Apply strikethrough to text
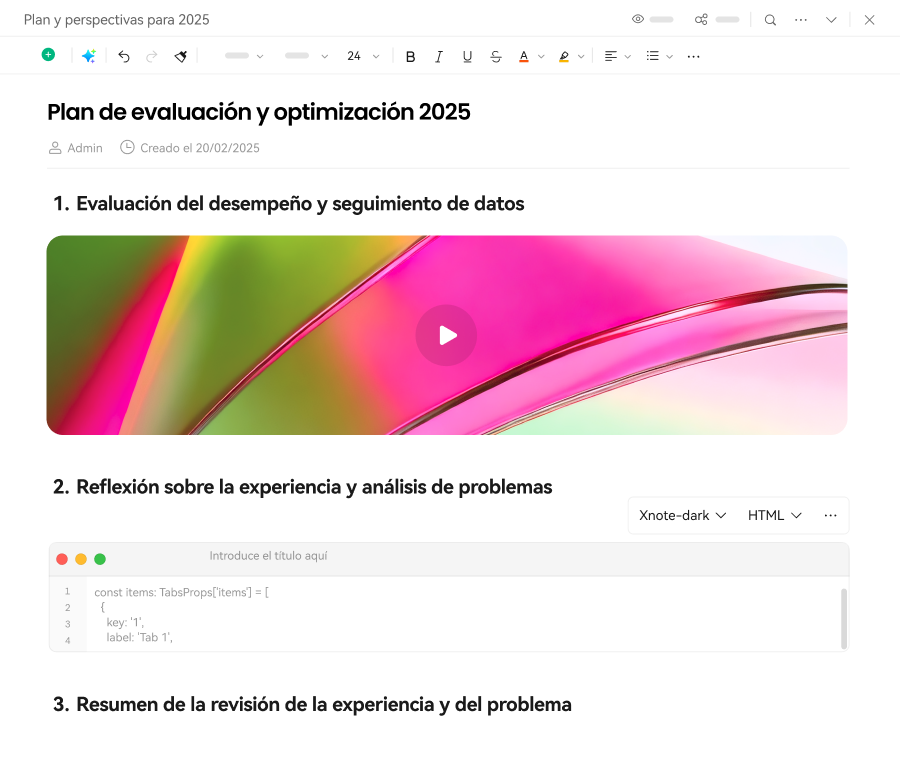This screenshot has width=900, height=762. pos(496,57)
